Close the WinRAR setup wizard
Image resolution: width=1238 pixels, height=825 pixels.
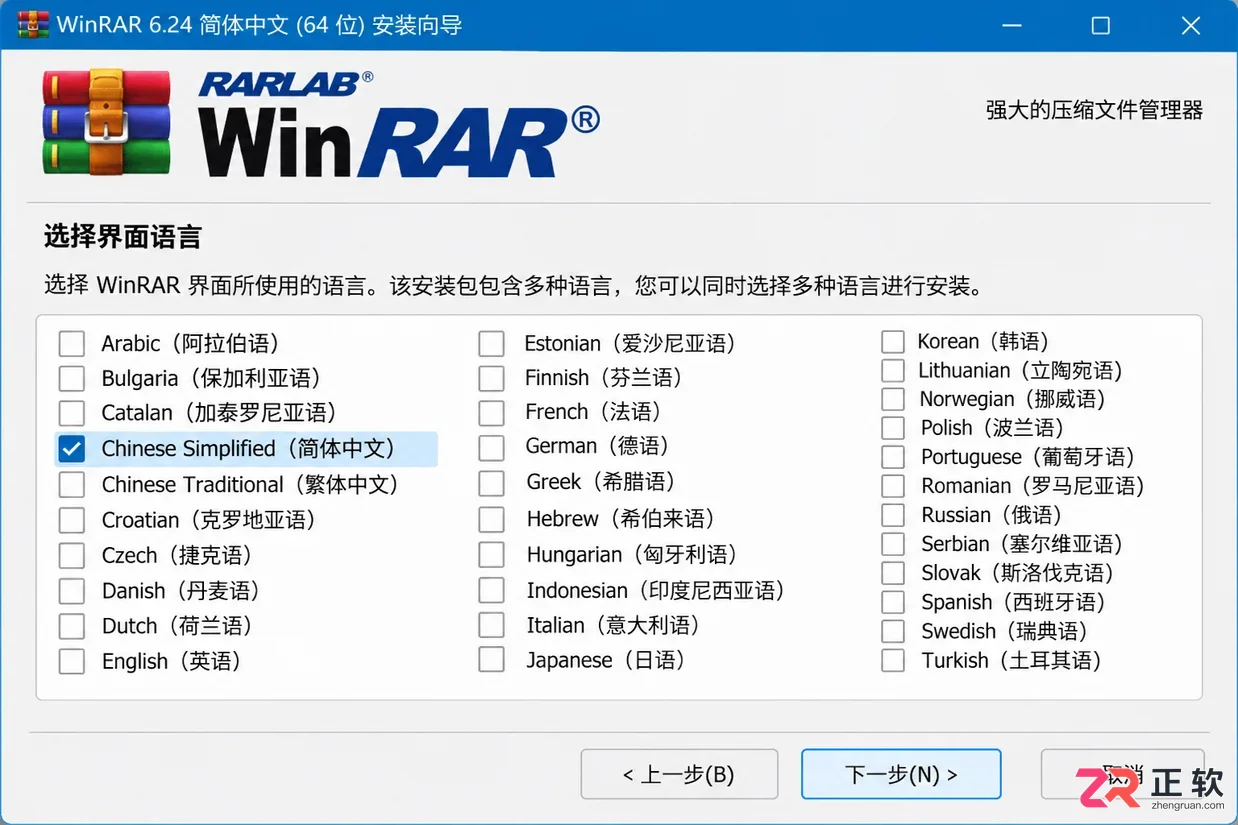(1190, 26)
